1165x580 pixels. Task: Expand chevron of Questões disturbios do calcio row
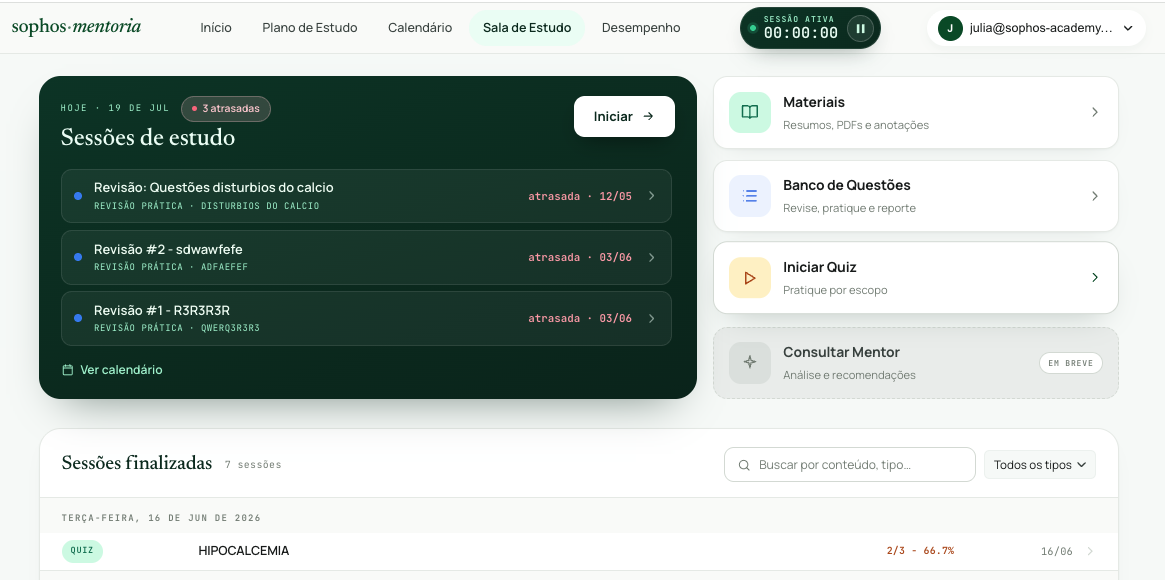652,196
